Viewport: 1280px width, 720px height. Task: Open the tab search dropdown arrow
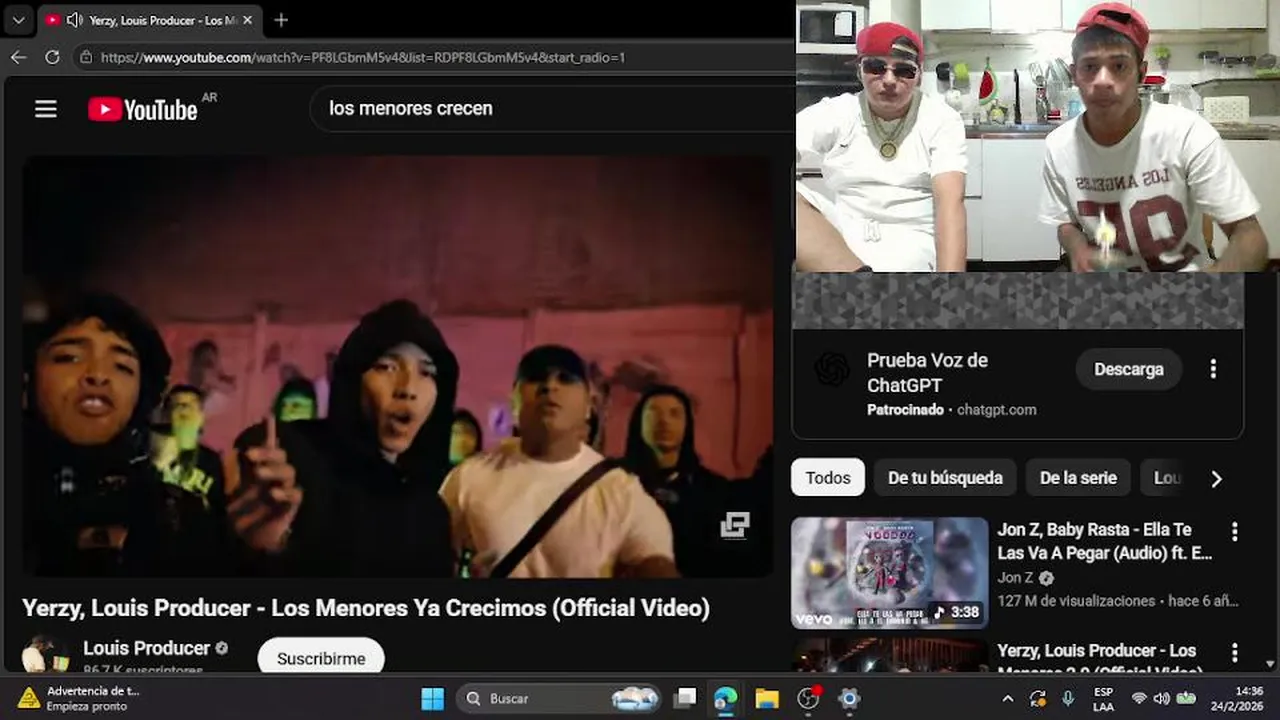[x=18, y=20]
